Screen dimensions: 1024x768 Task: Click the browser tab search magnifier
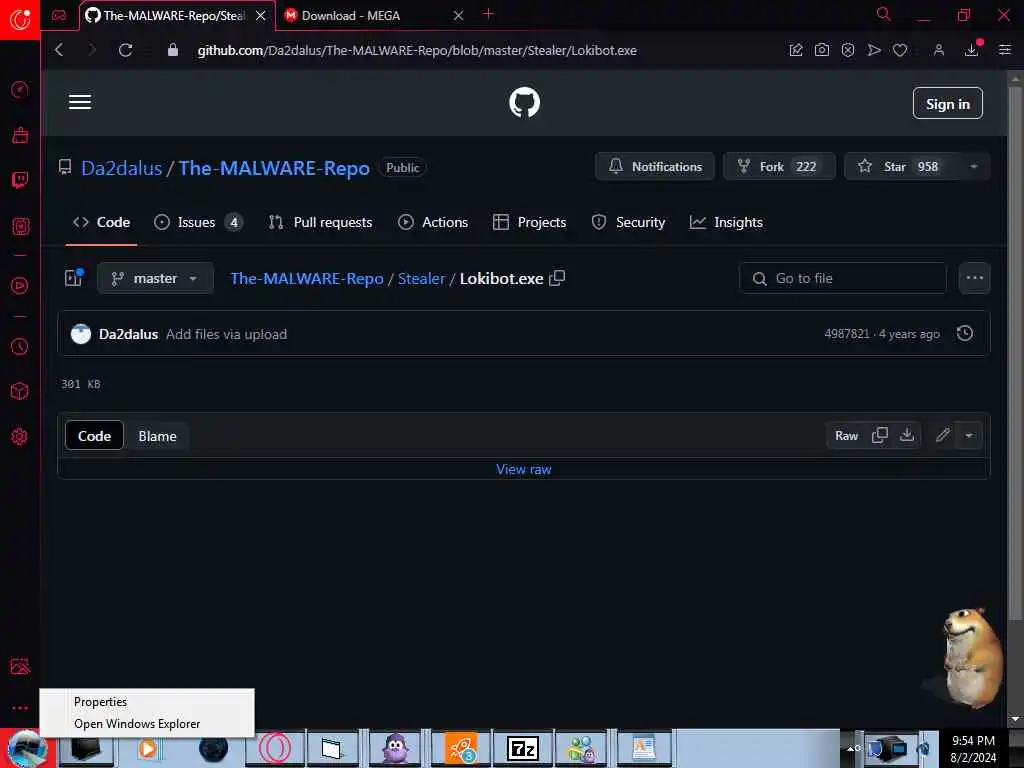click(x=884, y=14)
